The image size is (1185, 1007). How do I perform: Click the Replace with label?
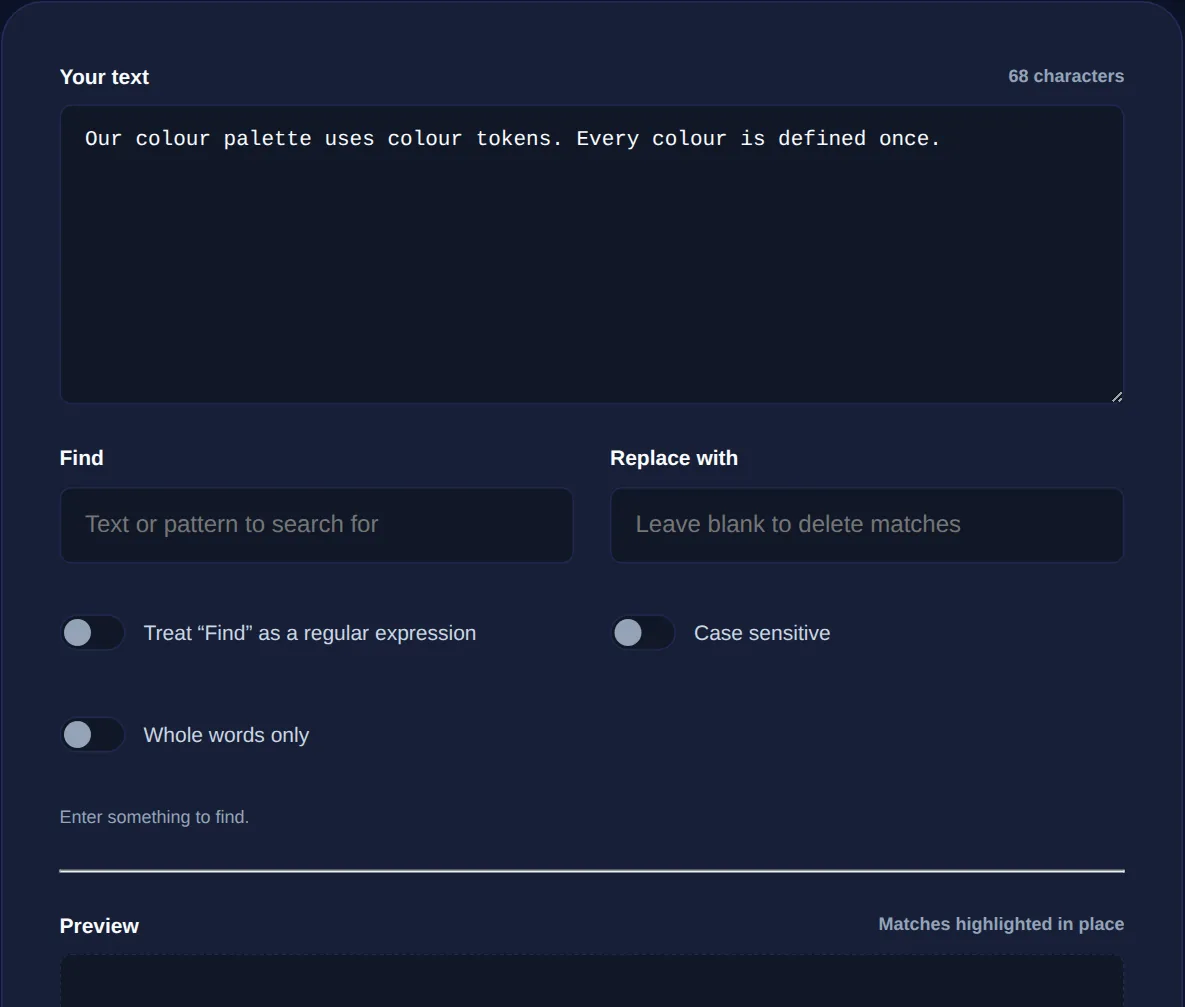[x=673, y=458]
